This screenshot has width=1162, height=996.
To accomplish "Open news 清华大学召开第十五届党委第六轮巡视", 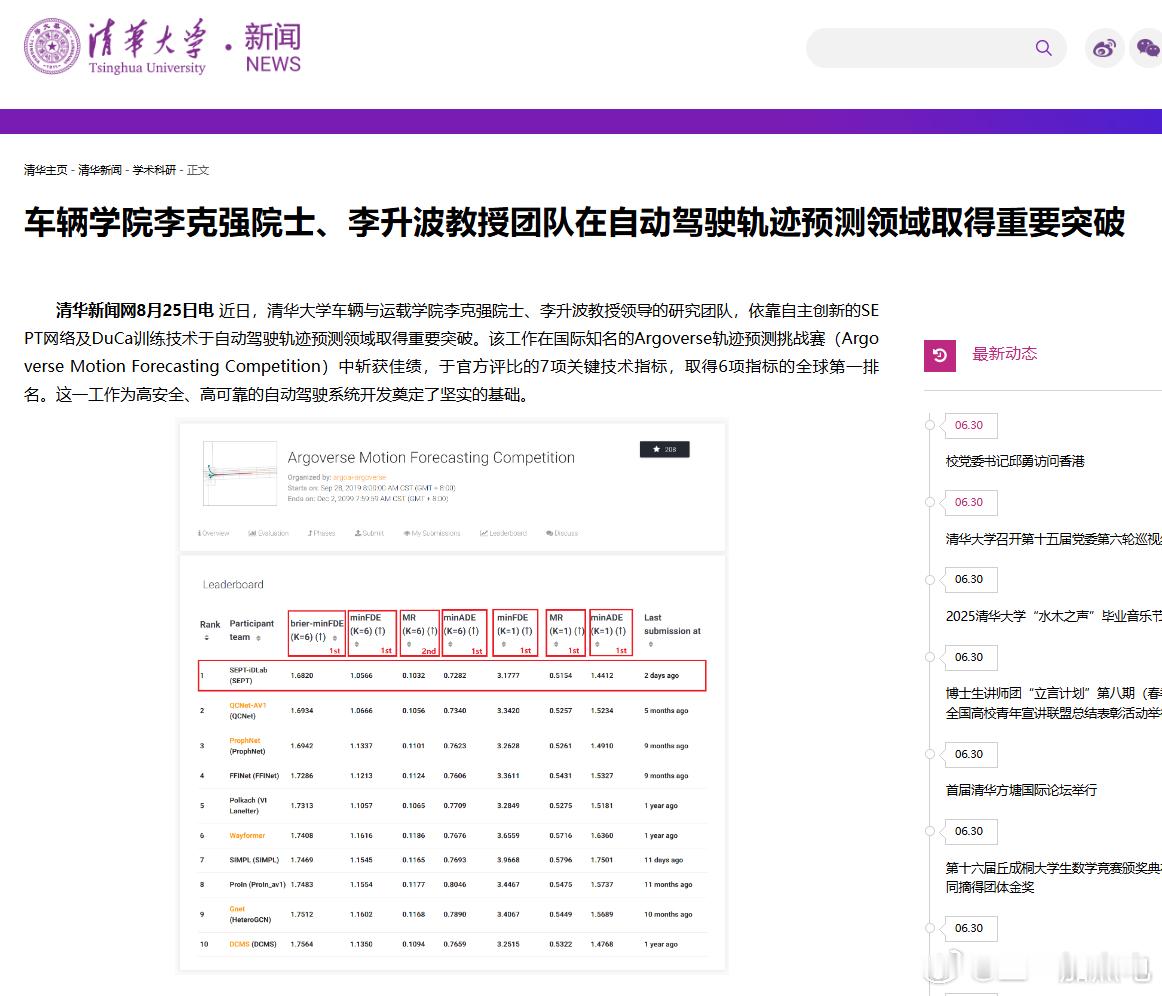I will [x=1053, y=539].
